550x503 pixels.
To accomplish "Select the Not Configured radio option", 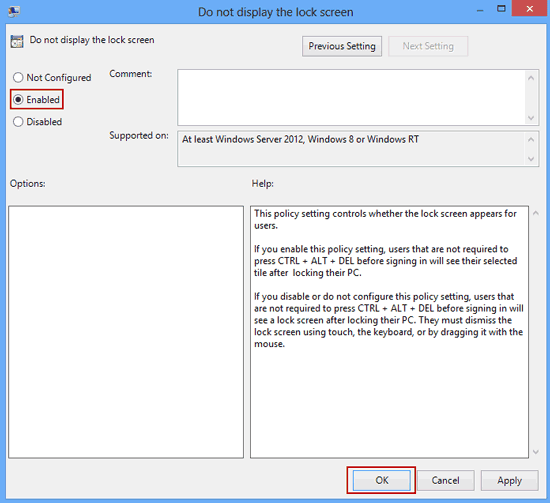I will (52, 78).
